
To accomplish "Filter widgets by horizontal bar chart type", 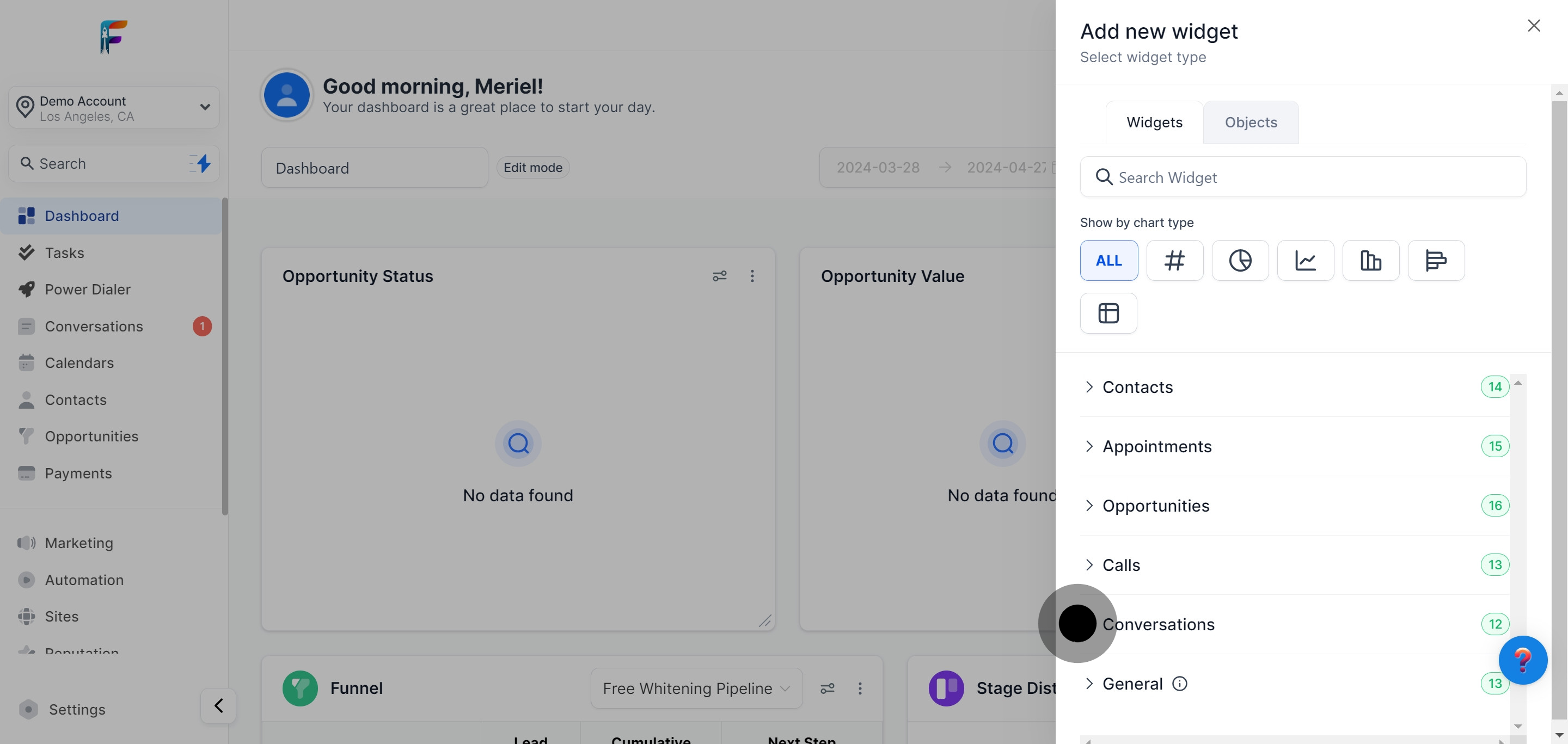I will pos(1435,260).
